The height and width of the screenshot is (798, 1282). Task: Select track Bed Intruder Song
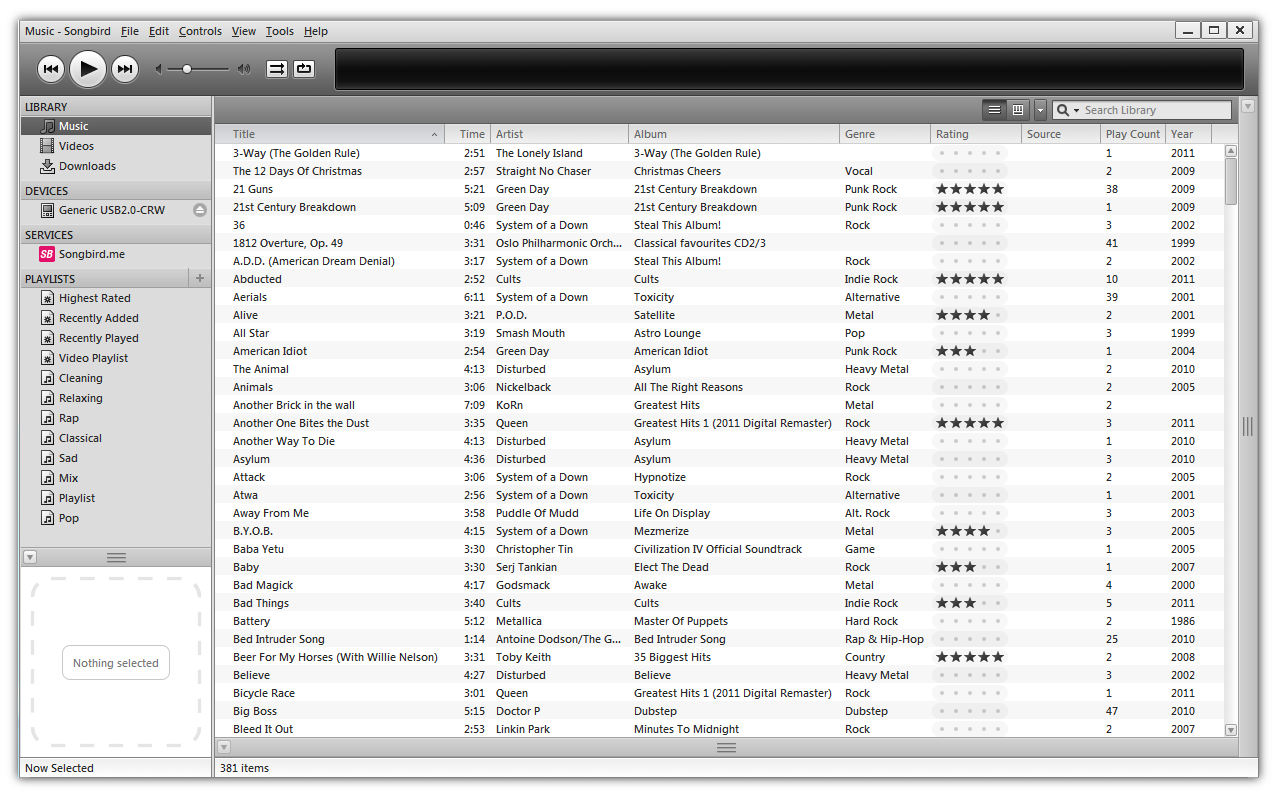pyautogui.click(x=720, y=639)
